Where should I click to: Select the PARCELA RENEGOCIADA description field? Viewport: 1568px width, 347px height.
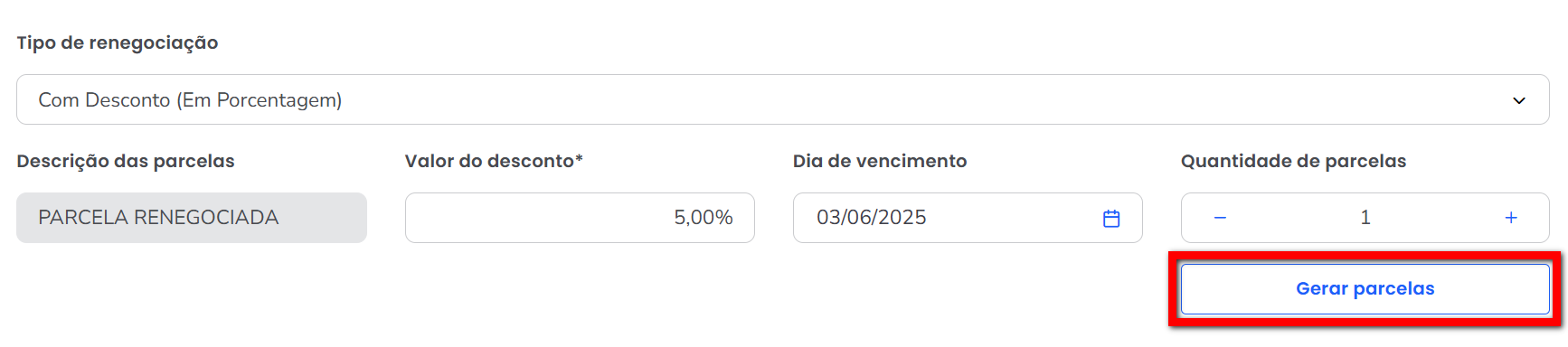[192, 218]
